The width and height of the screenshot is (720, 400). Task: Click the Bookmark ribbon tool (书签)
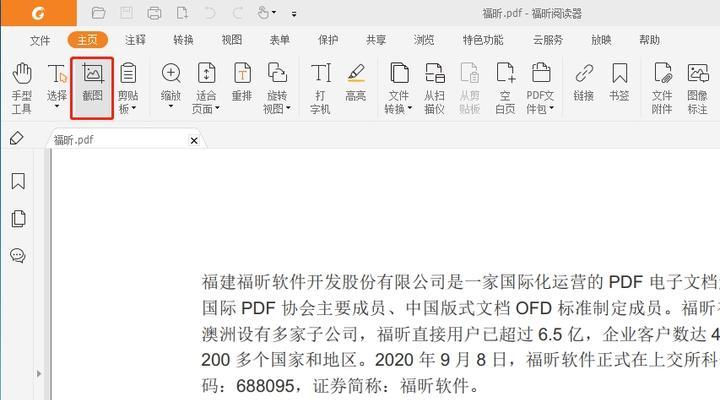click(x=619, y=83)
